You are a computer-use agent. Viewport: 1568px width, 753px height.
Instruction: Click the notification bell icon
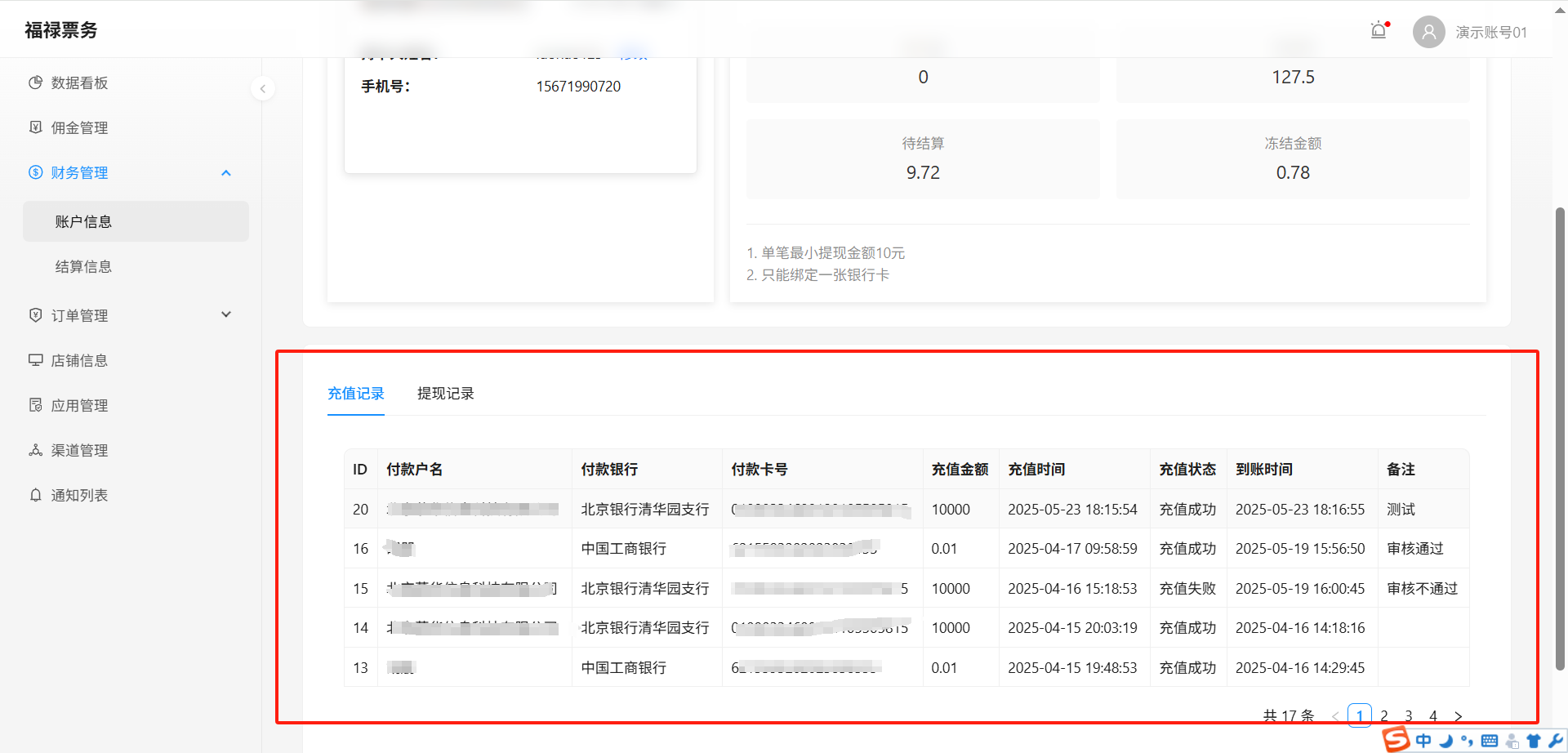pos(1379,31)
